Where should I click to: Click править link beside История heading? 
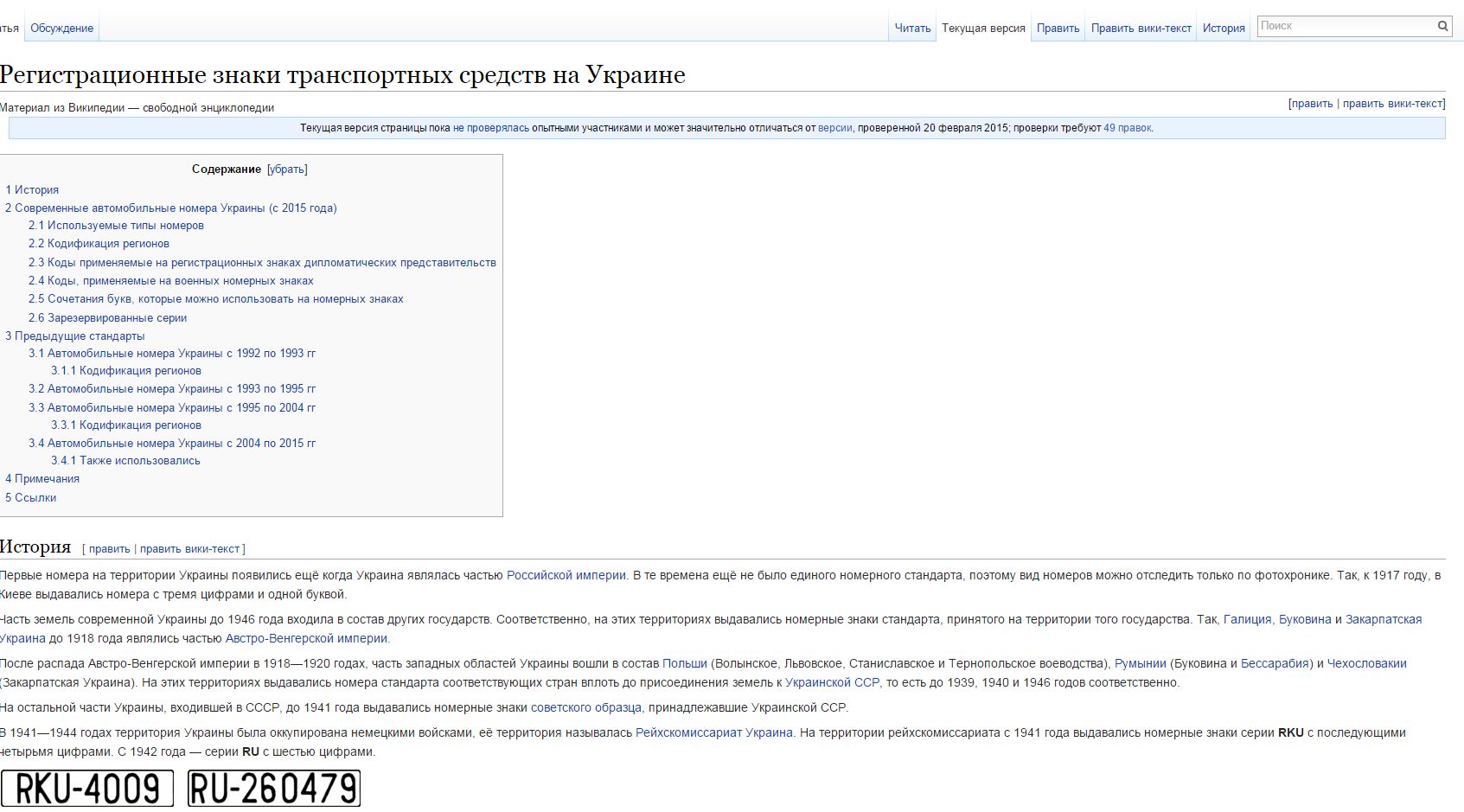pyautogui.click(x=109, y=549)
